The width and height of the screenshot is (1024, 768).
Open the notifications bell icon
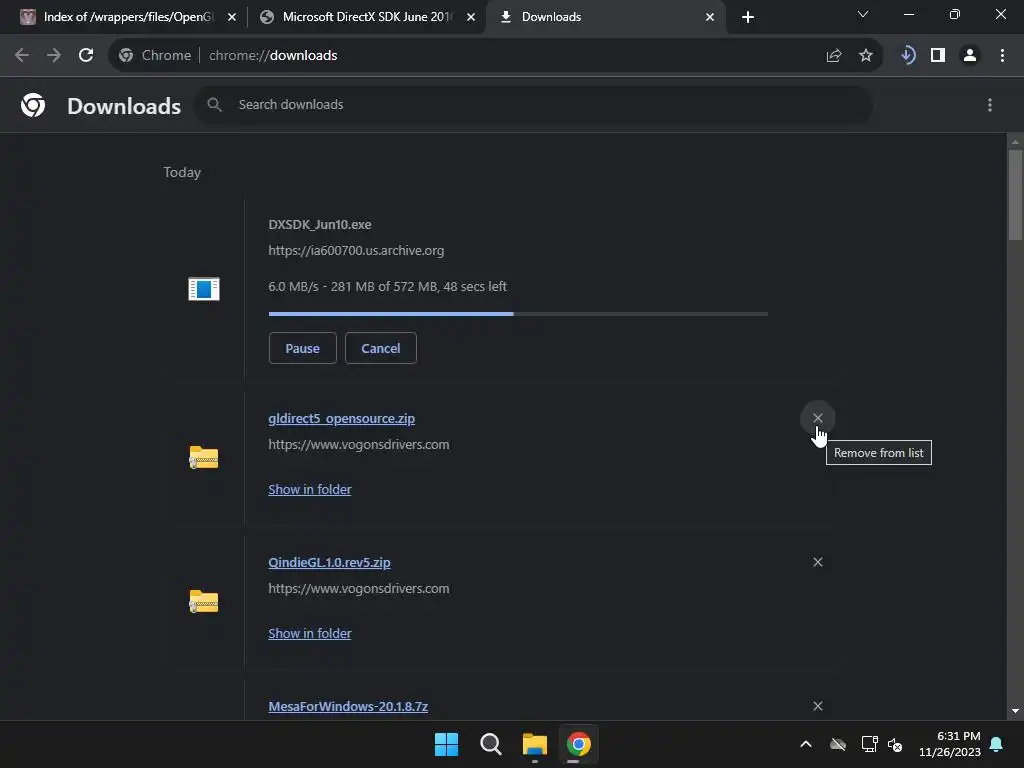click(997, 744)
